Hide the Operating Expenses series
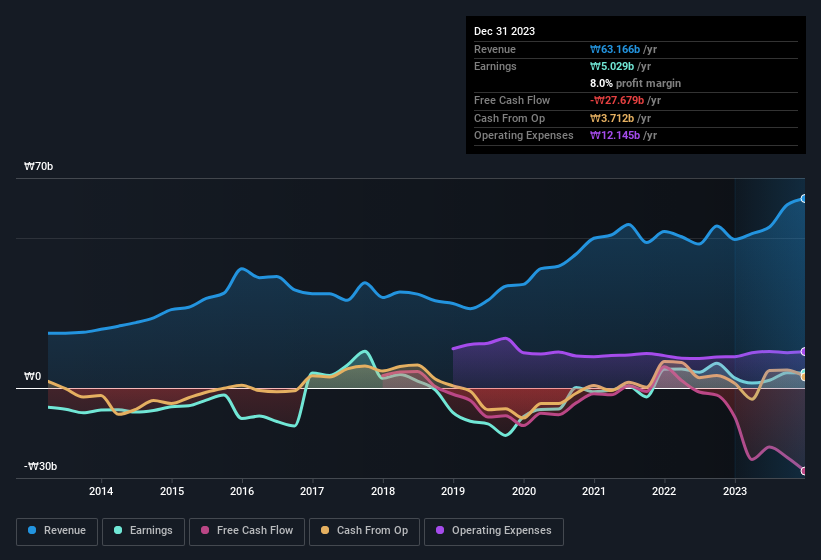Screen dimensions: 821x560 [x=494, y=531]
